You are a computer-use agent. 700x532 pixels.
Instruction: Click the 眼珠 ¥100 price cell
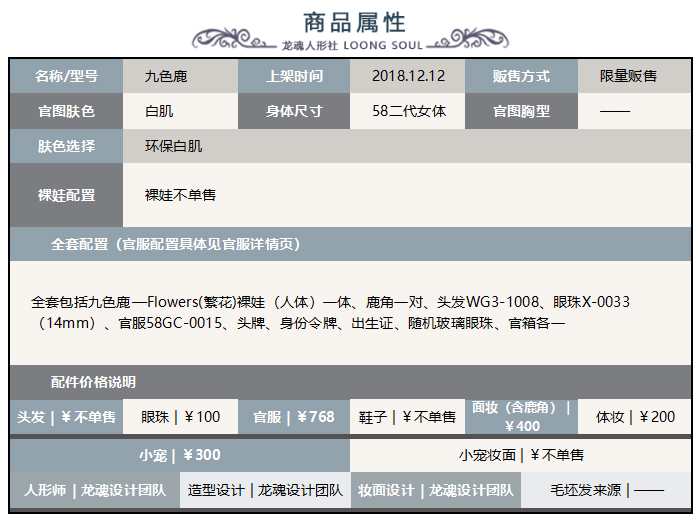point(181,417)
